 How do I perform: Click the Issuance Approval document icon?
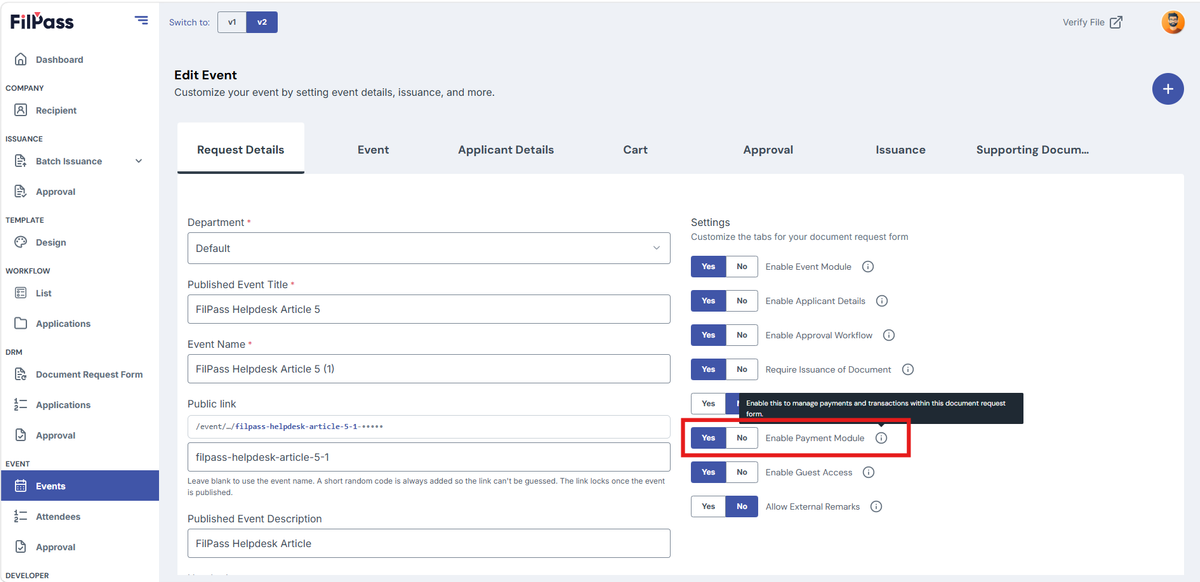pos(20,191)
